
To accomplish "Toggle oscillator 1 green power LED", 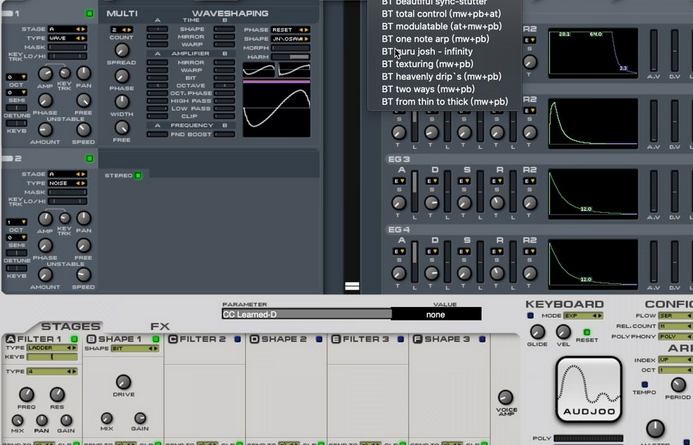I will 89,14.
